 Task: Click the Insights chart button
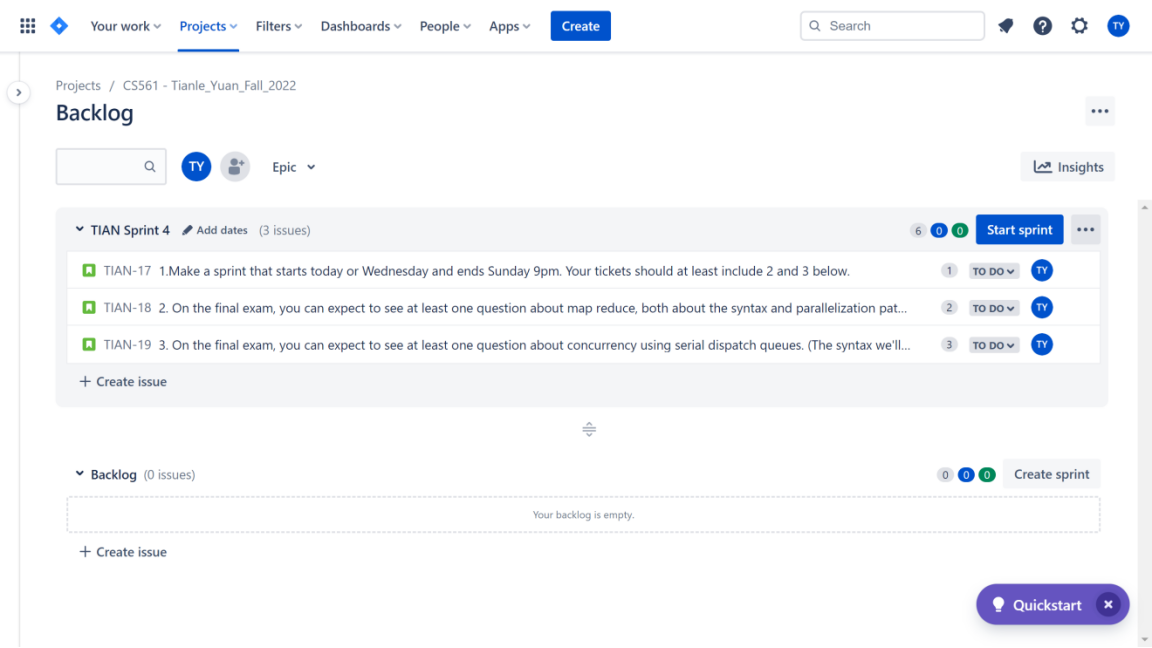pos(1068,167)
